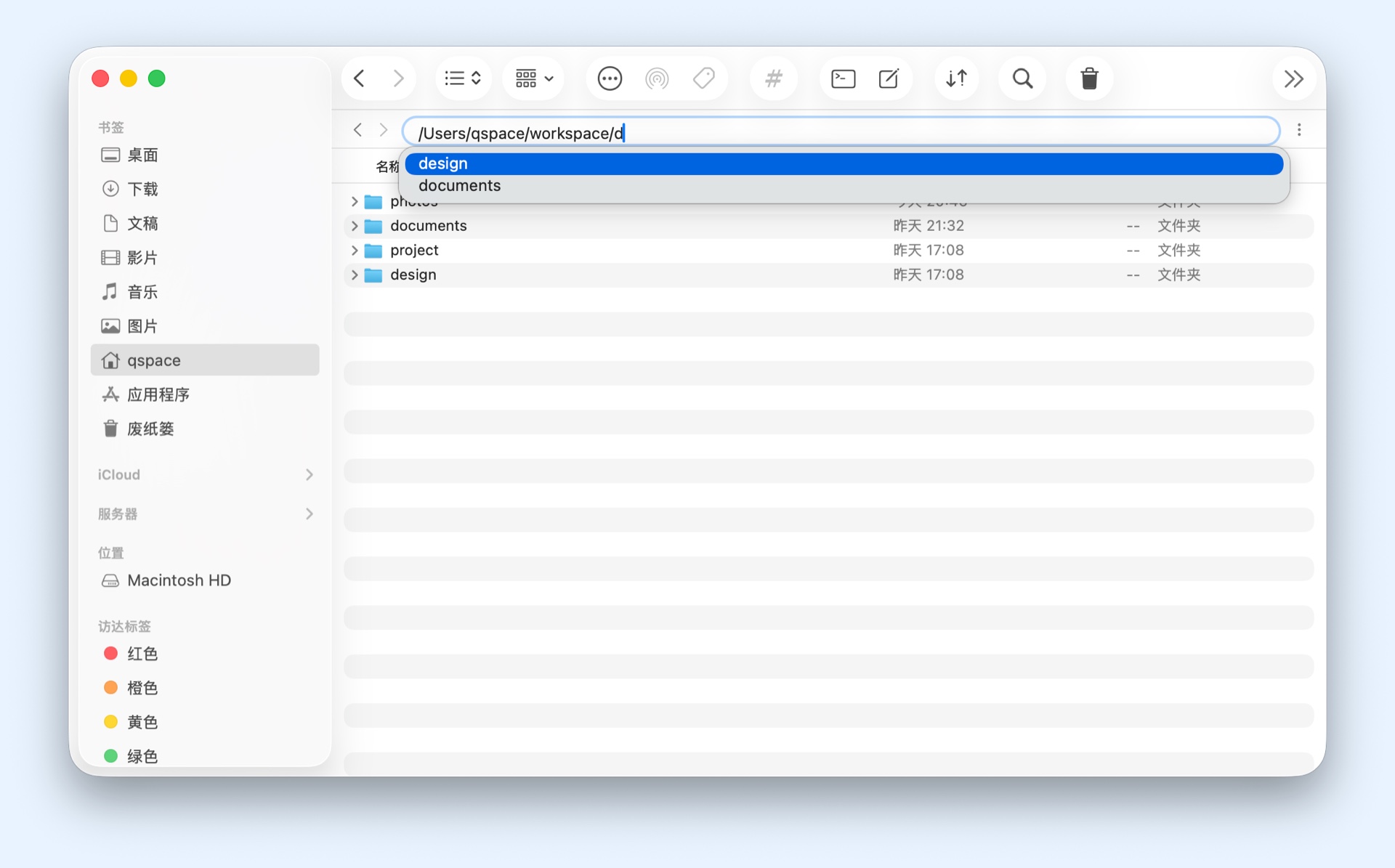1395x868 pixels.
Task: Click the tag icon in toolbar
Action: tap(703, 78)
